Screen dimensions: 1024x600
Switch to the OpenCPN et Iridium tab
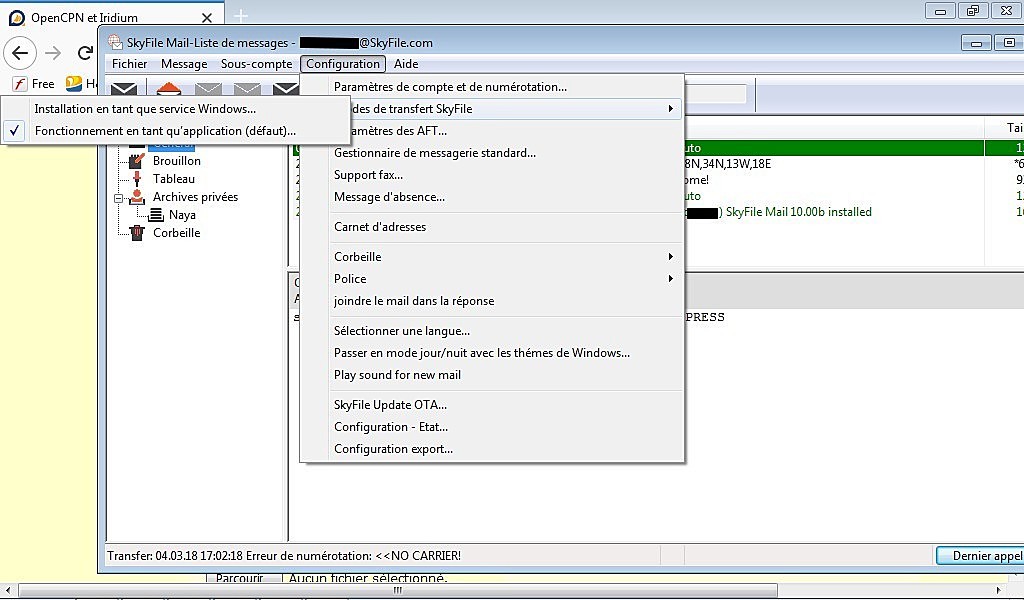pyautogui.click(x=112, y=18)
